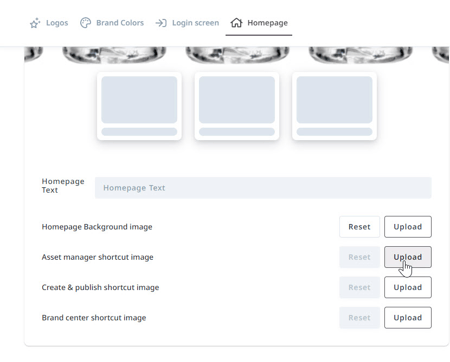Click the star icon beside Logos
The width and height of the screenshot is (450, 362).
tap(35, 23)
